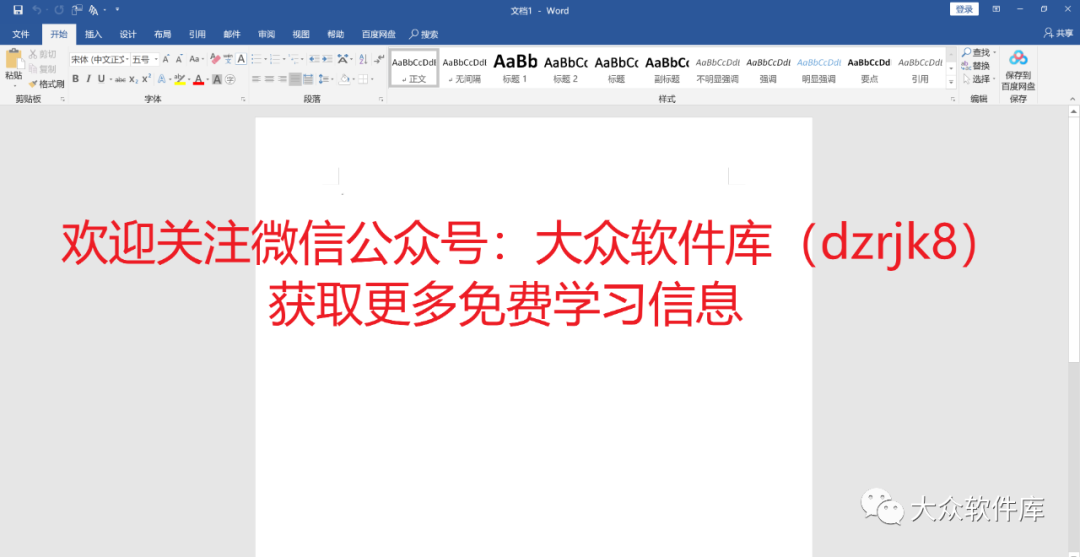Open the Borders dropdown arrow
Viewport: 1080px width, 557px height.
point(372,79)
